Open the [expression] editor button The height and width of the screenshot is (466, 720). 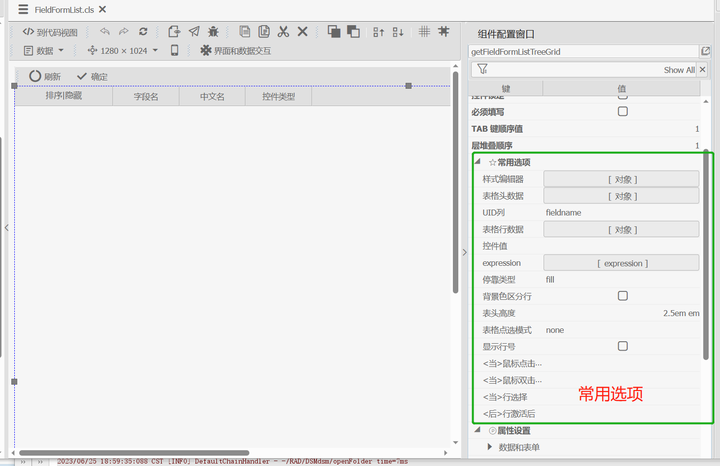point(621,263)
